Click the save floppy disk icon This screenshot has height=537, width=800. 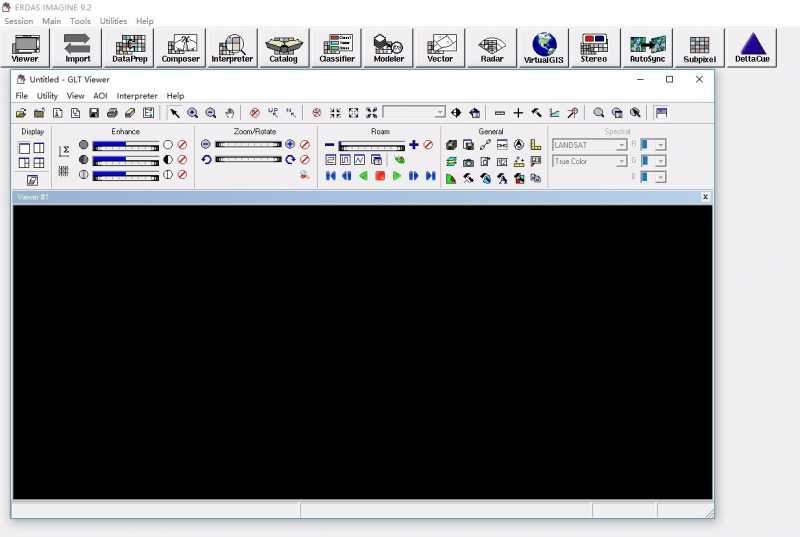(93, 113)
